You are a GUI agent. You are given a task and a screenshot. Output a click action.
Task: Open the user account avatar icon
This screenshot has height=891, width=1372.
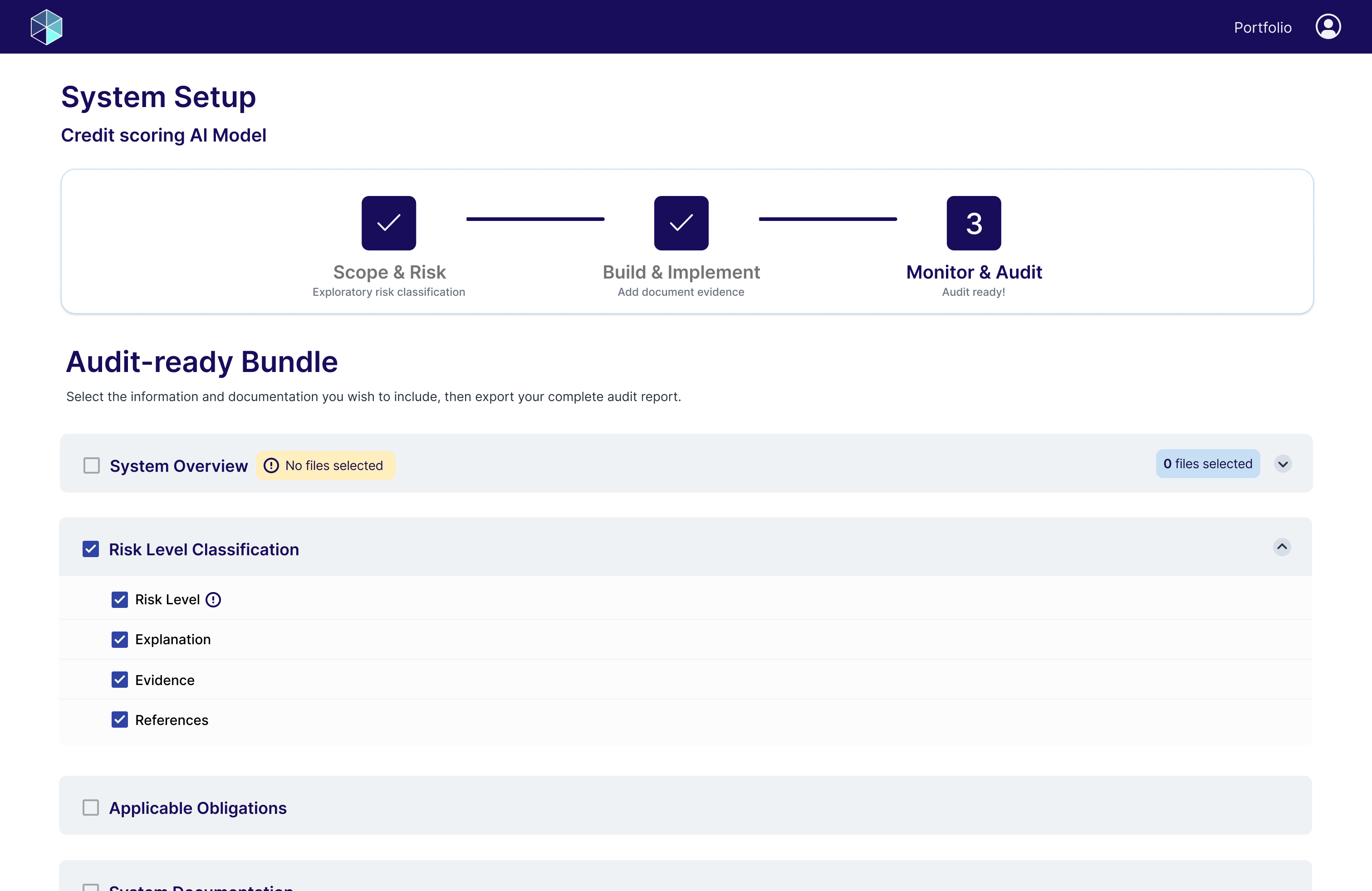point(1328,26)
